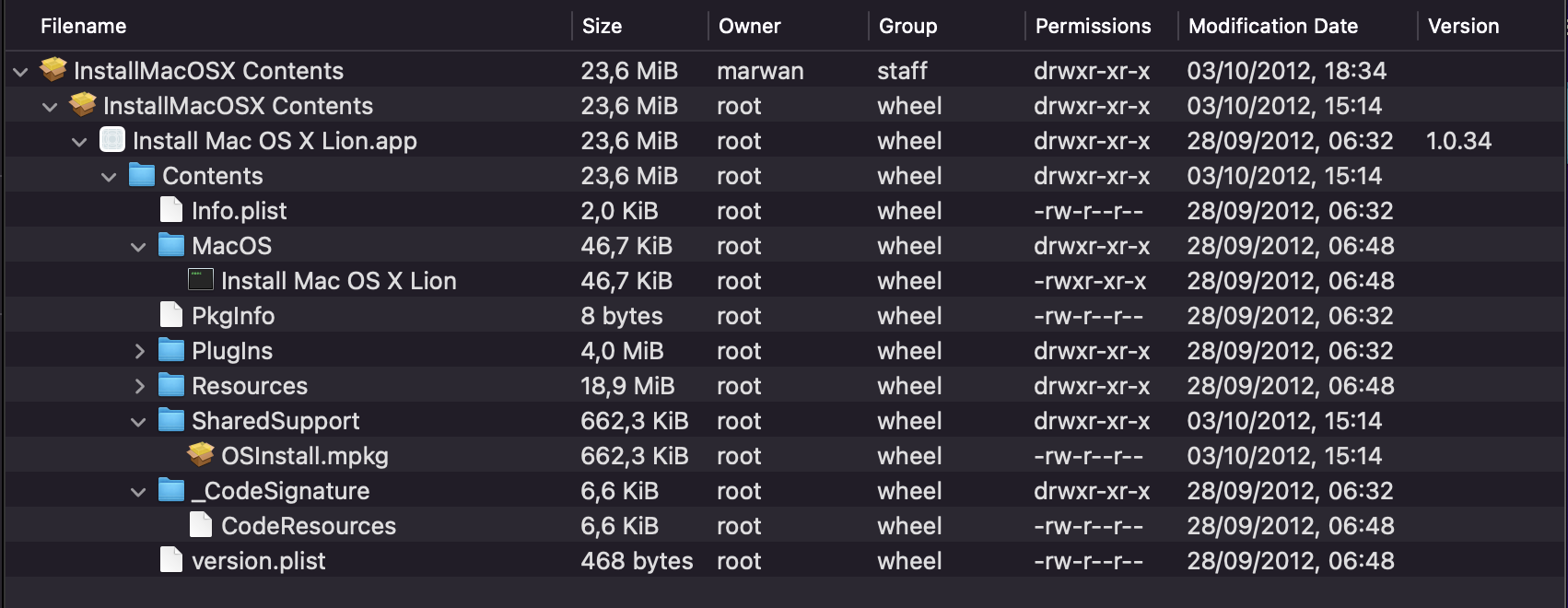Click the MacOS folder icon
This screenshot has height=608, width=1568.
pyautogui.click(x=171, y=245)
